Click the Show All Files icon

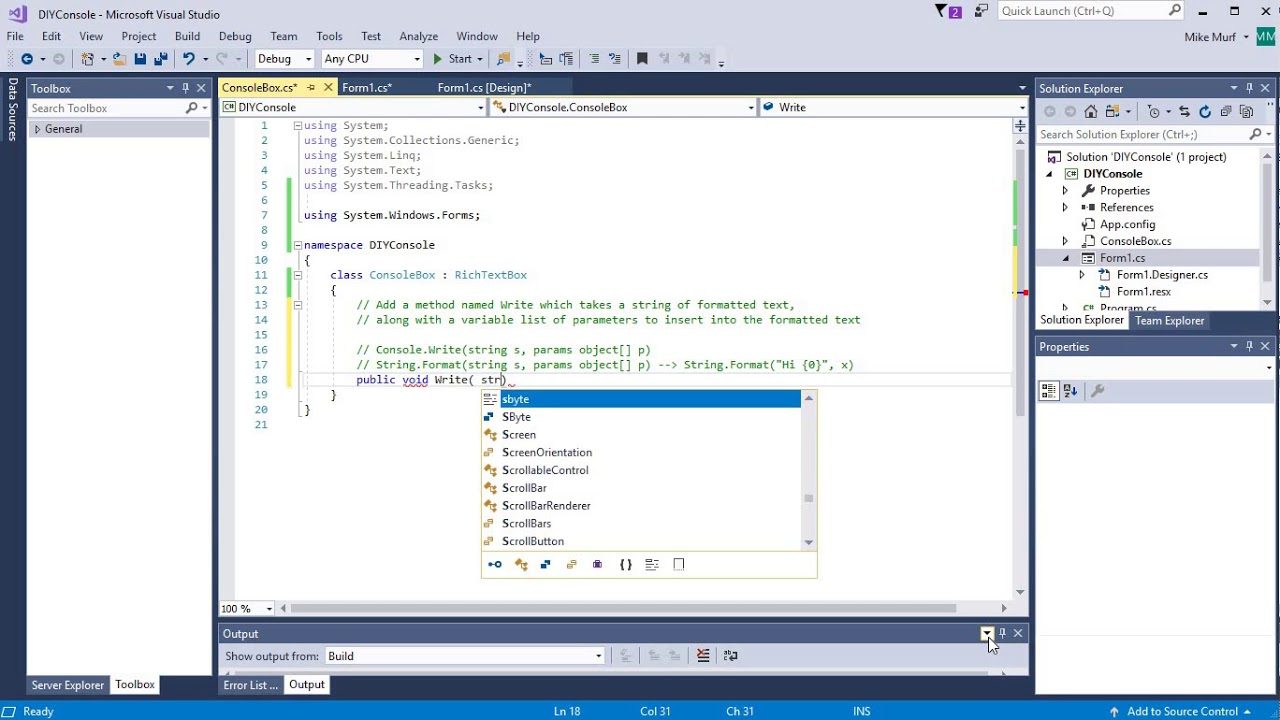pyautogui.click(x=1246, y=111)
